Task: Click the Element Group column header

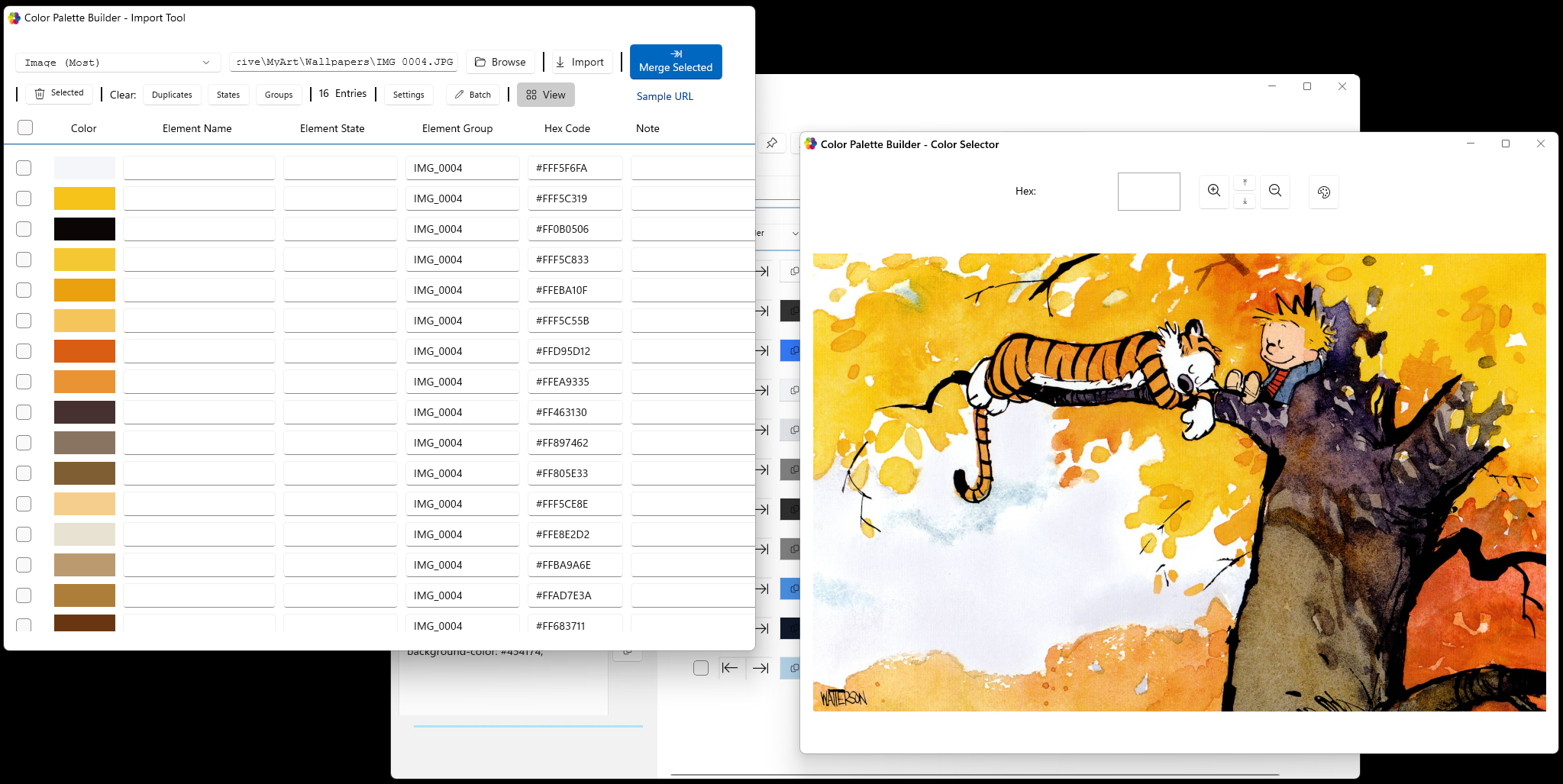Action: [x=457, y=128]
